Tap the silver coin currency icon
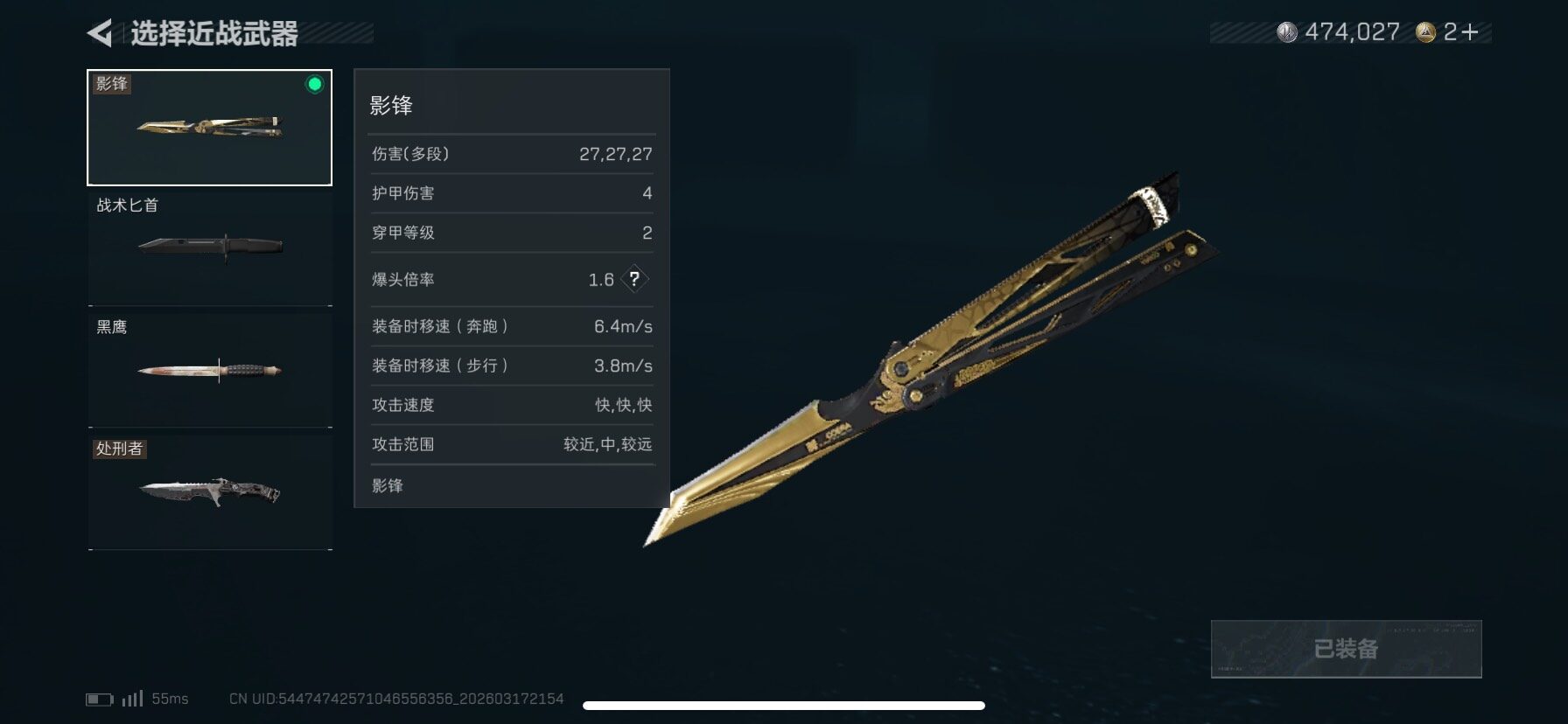 click(1286, 32)
